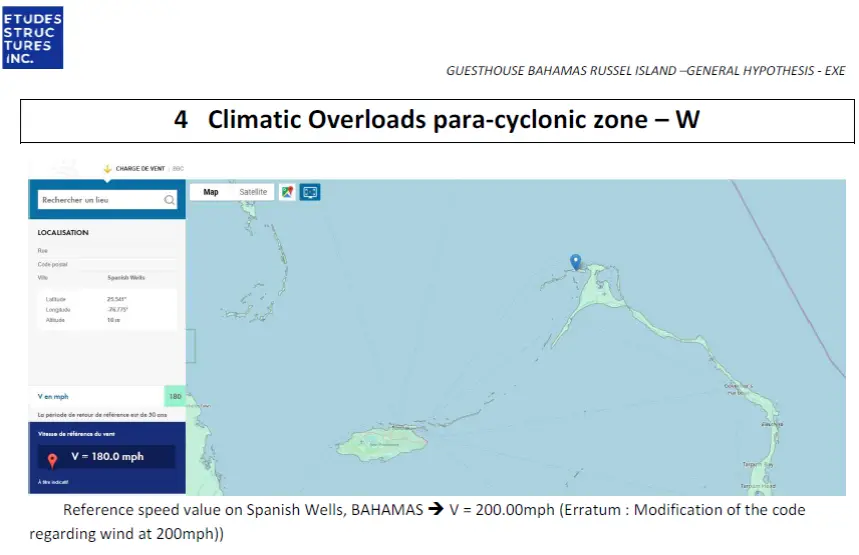The width and height of the screenshot is (859, 555).
Task: Click the période de retour note
Action: pyautogui.click(x=102, y=415)
